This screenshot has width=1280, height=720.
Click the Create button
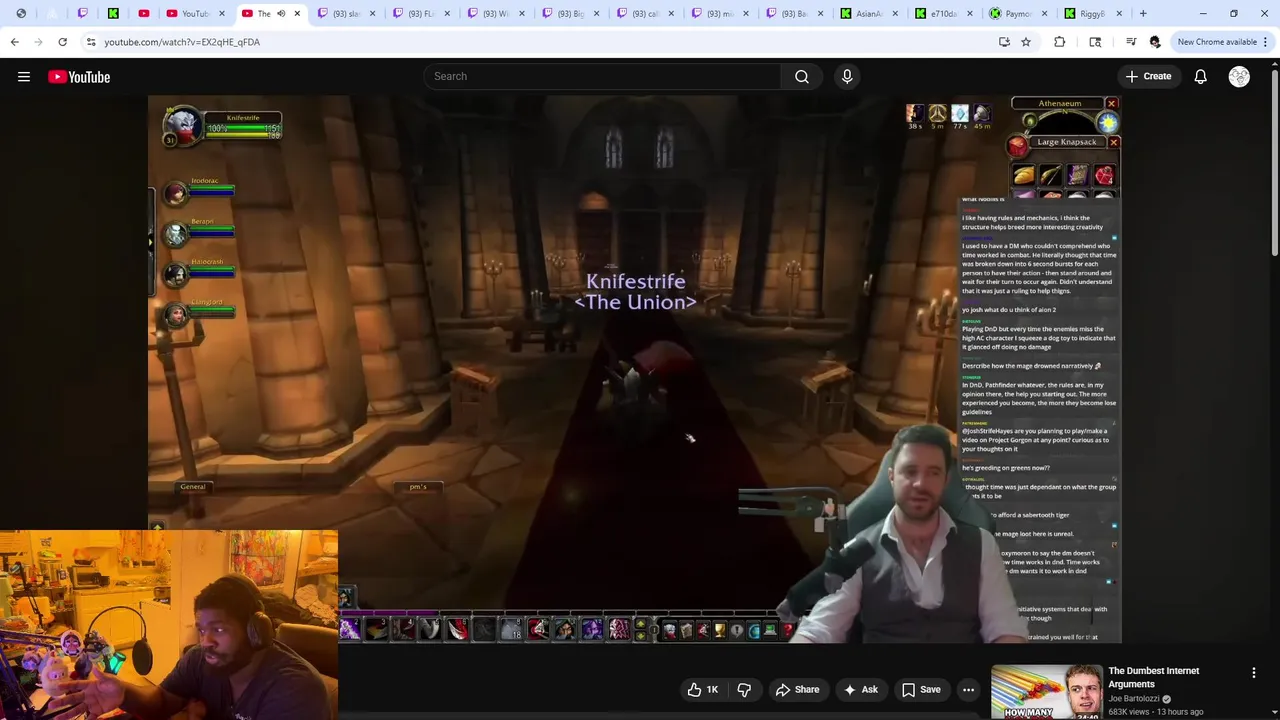tap(1148, 76)
